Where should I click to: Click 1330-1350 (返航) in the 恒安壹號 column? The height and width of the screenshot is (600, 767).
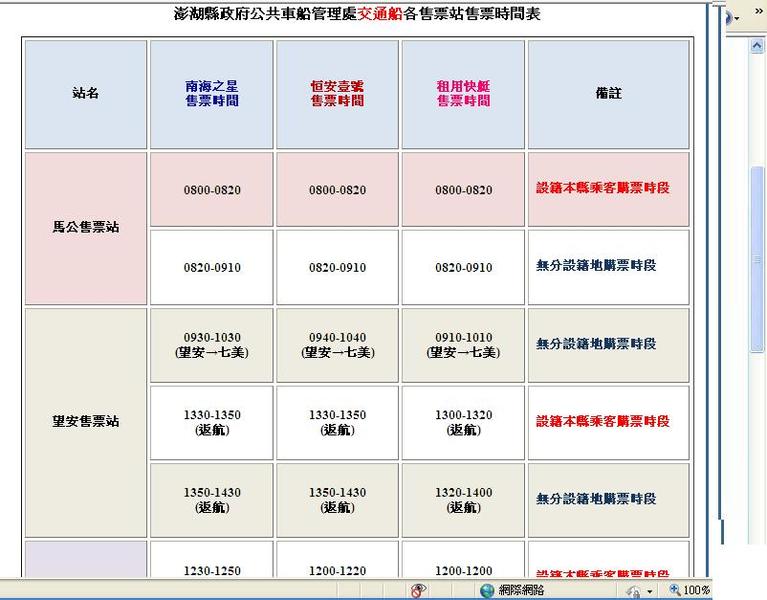[x=338, y=423]
